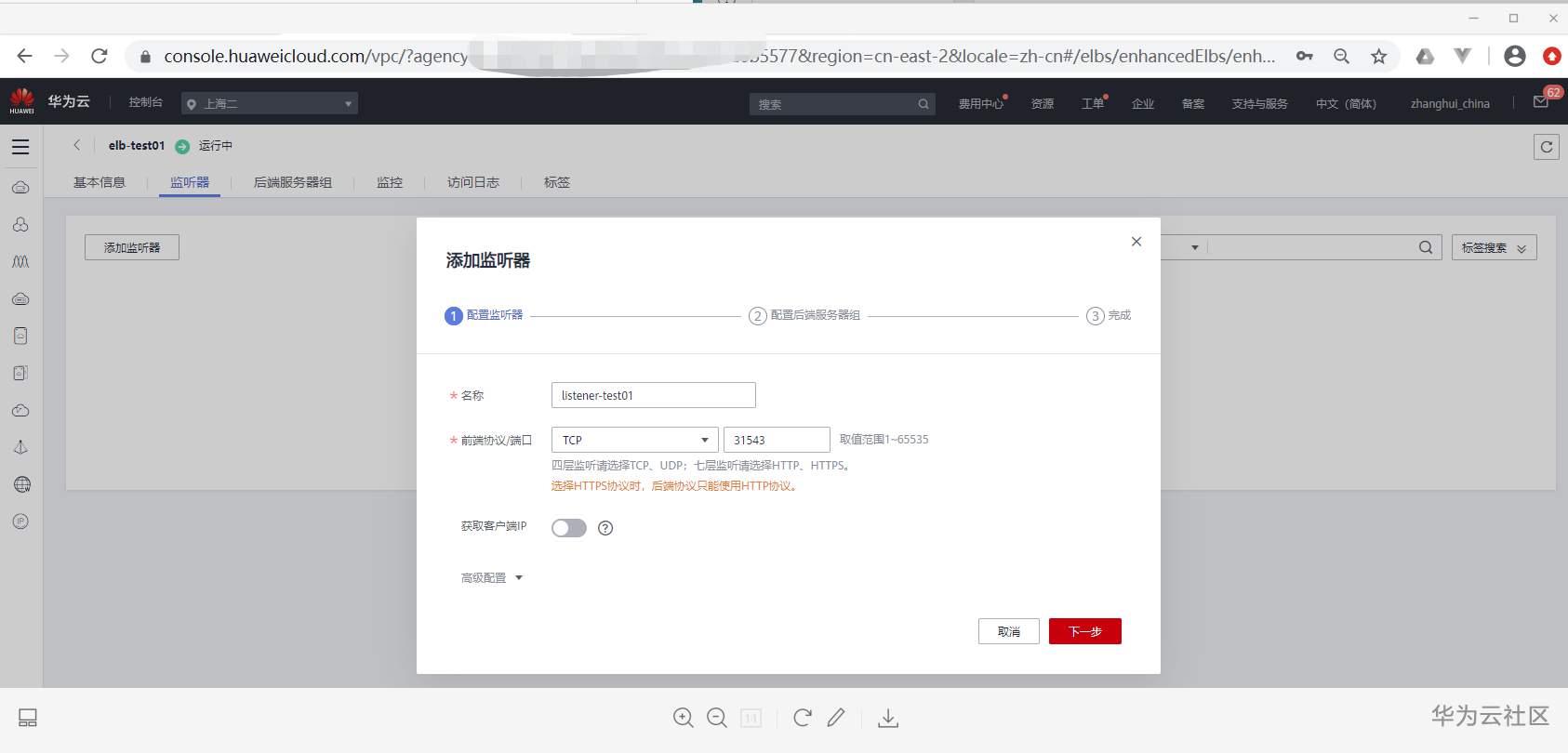Screen dimensions: 1568x753
Task: Open 资源 in the top bar
Action: 1043,103
